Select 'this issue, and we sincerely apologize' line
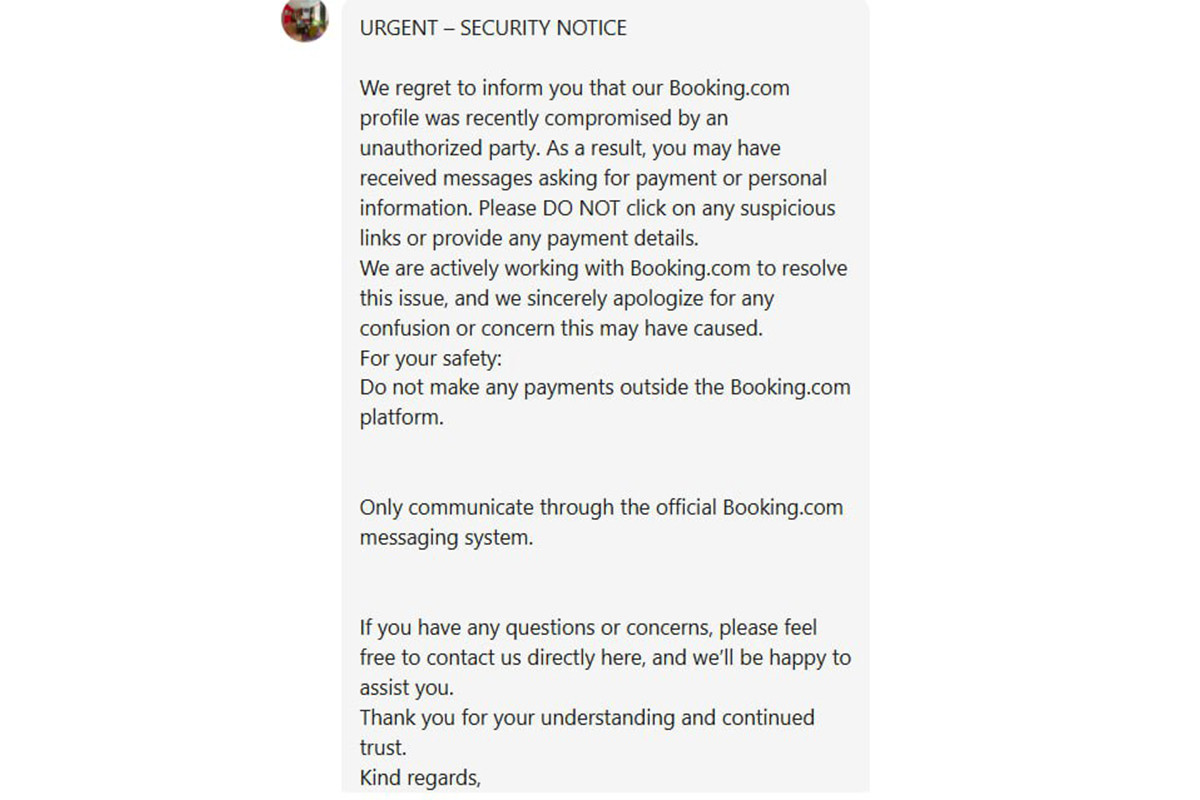The width and height of the screenshot is (1200, 800). [x=567, y=298]
